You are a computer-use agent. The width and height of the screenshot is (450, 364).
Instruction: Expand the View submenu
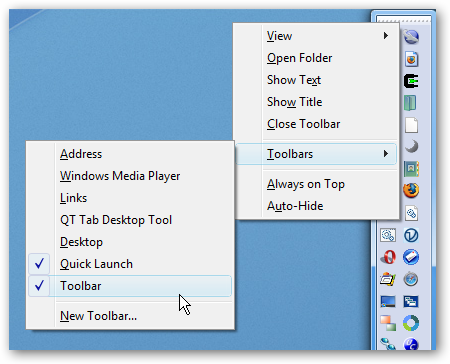(x=316, y=36)
